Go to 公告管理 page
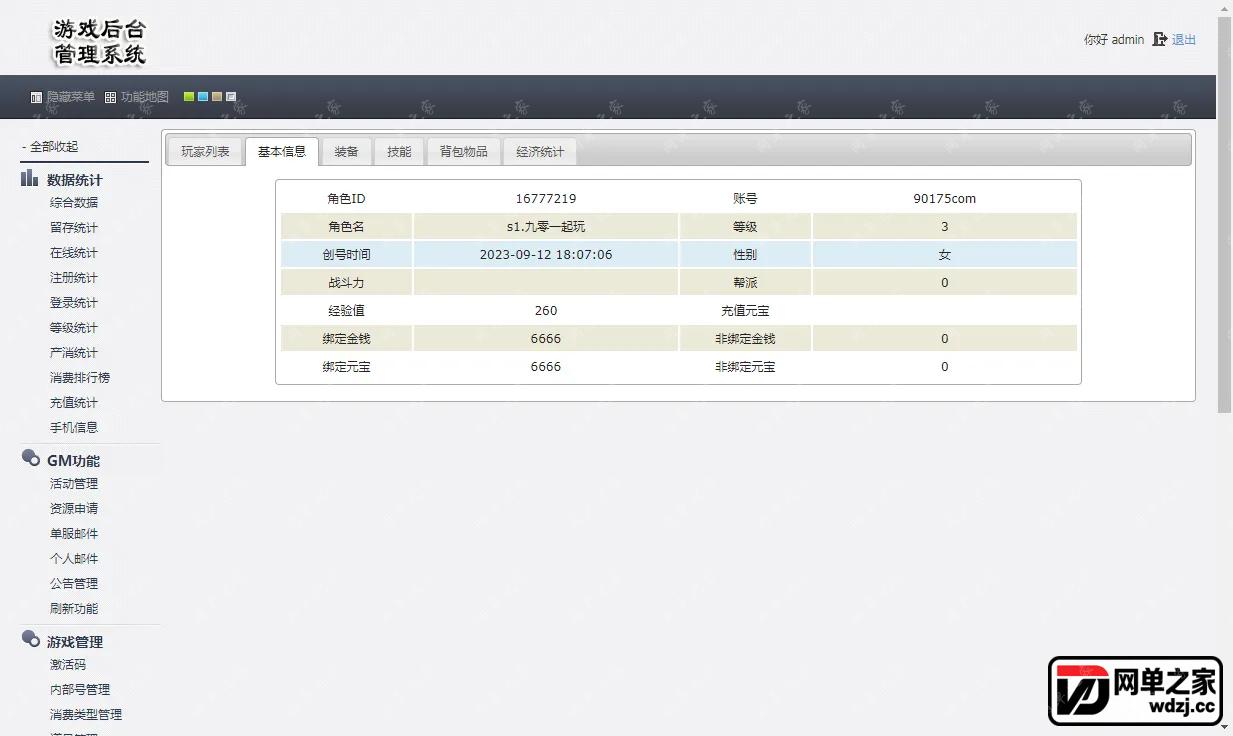 click(74, 584)
